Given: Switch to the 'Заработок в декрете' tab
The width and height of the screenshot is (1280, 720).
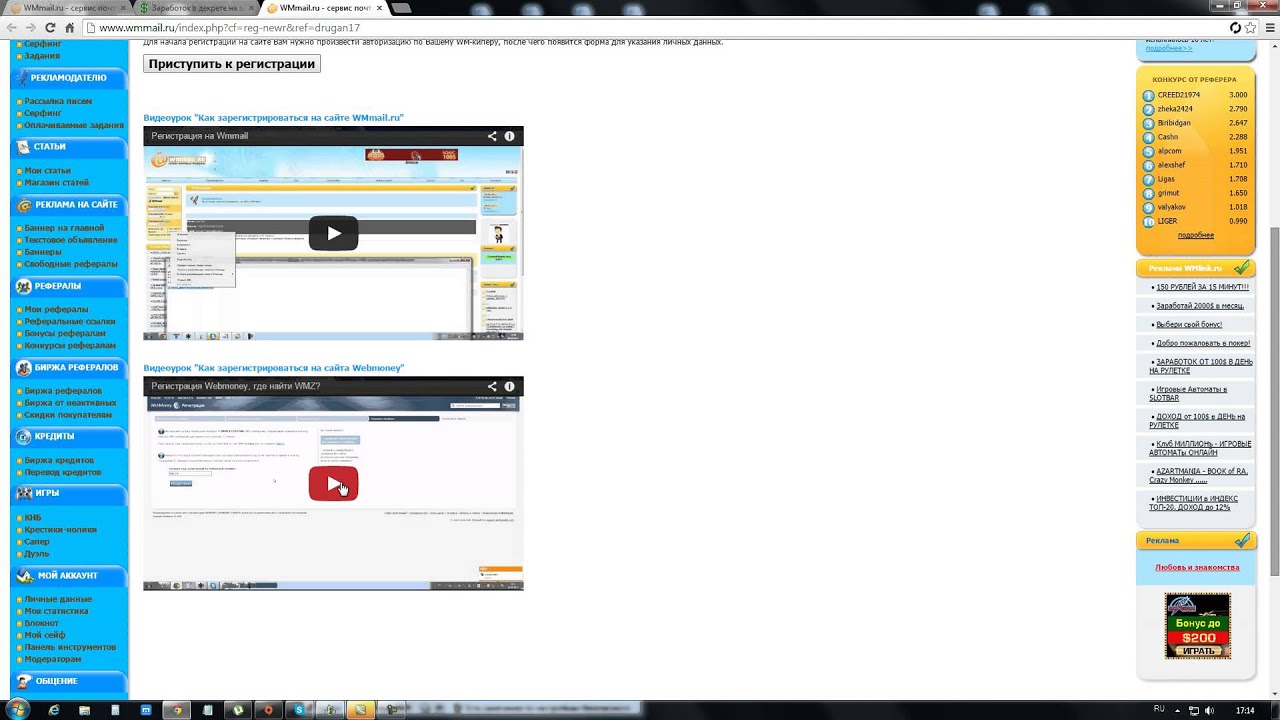Looking at the screenshot, I should pyautogui.click(x=195, y=8).
